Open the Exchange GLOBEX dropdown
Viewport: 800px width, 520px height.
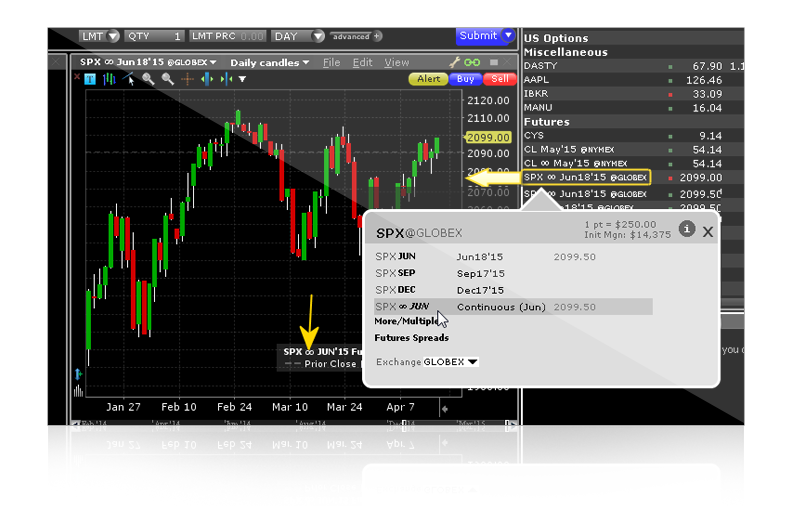(x=451, y=362)
